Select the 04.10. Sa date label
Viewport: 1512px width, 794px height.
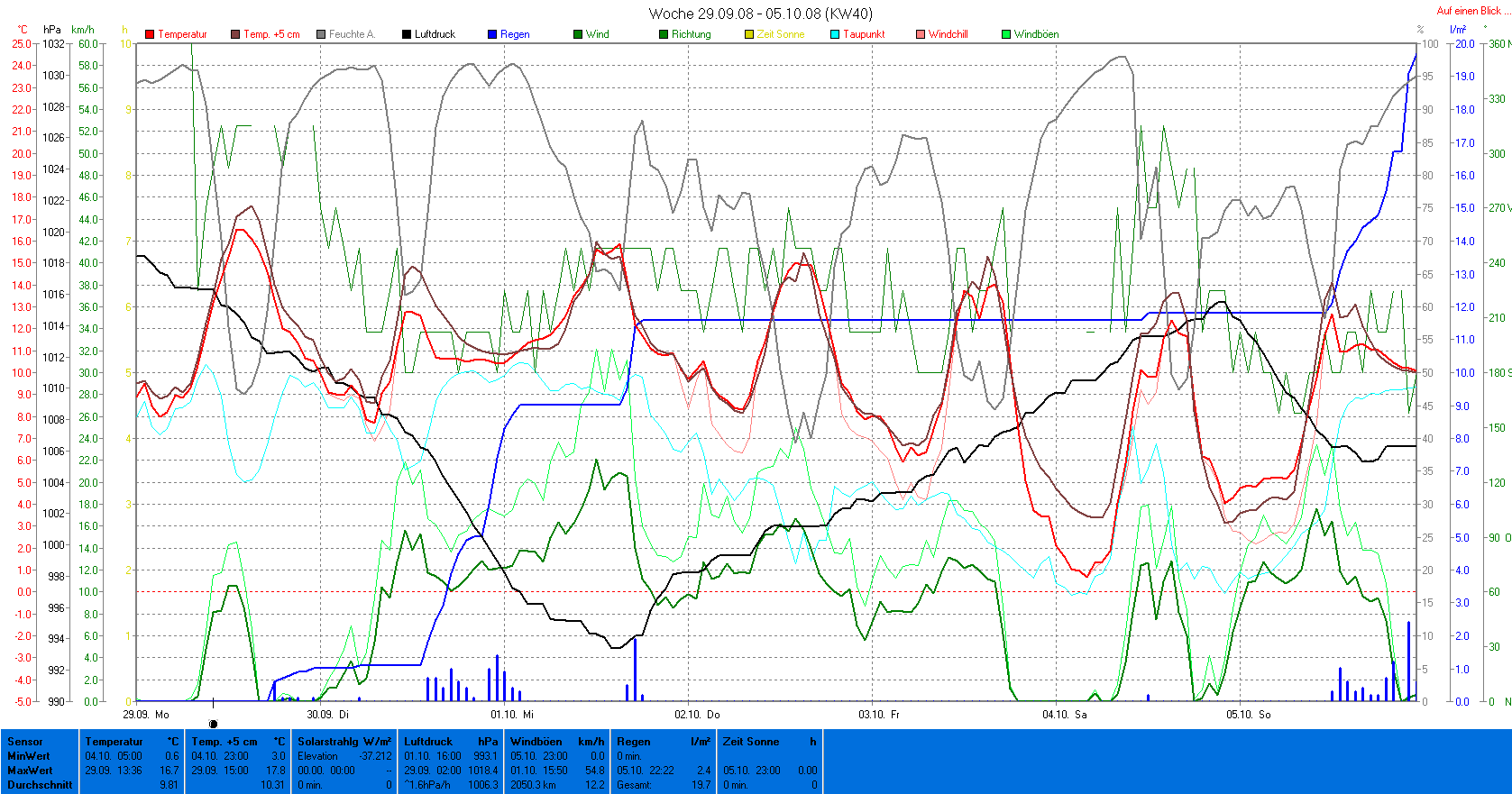point(1065,714)
